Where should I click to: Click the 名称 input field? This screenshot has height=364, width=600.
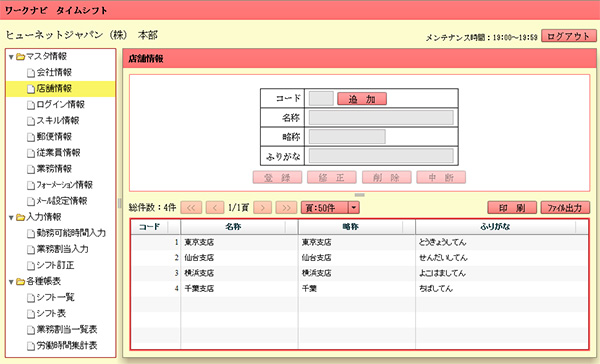[381, 118]
